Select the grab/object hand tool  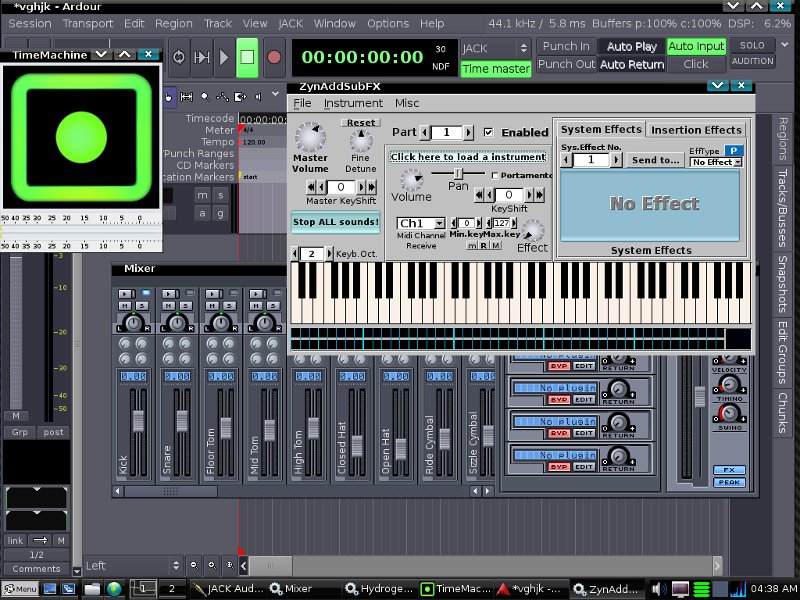pos(168,97)
